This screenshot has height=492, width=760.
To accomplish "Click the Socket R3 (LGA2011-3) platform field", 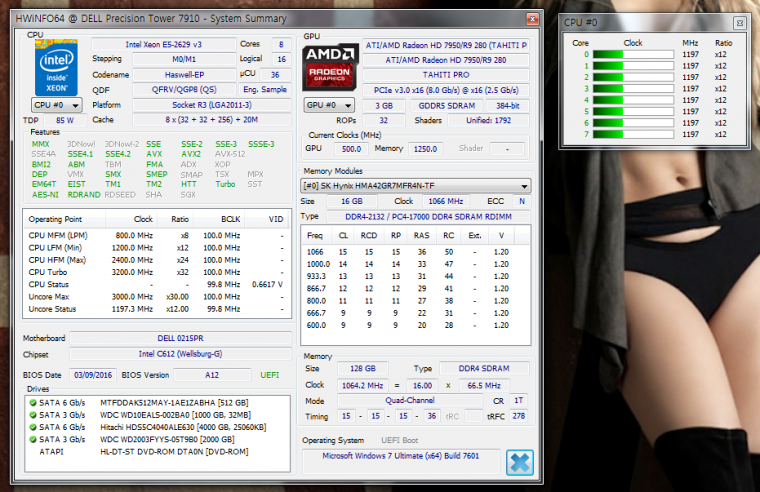I will pos(212,105).
